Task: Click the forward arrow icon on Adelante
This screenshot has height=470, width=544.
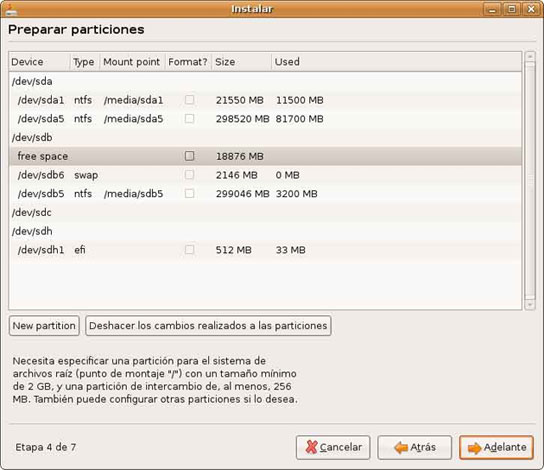Action: [475, 448]
